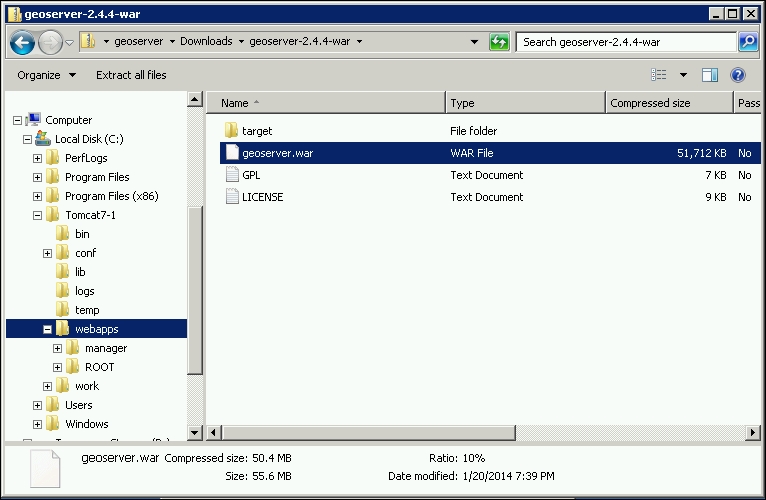Go back with the blue Back arrow
The image size is (766, 500).
22,43
